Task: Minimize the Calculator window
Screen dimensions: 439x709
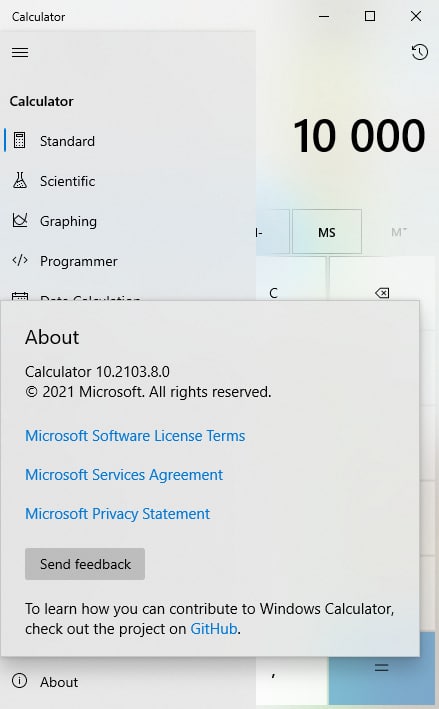Action: point(324,16)
